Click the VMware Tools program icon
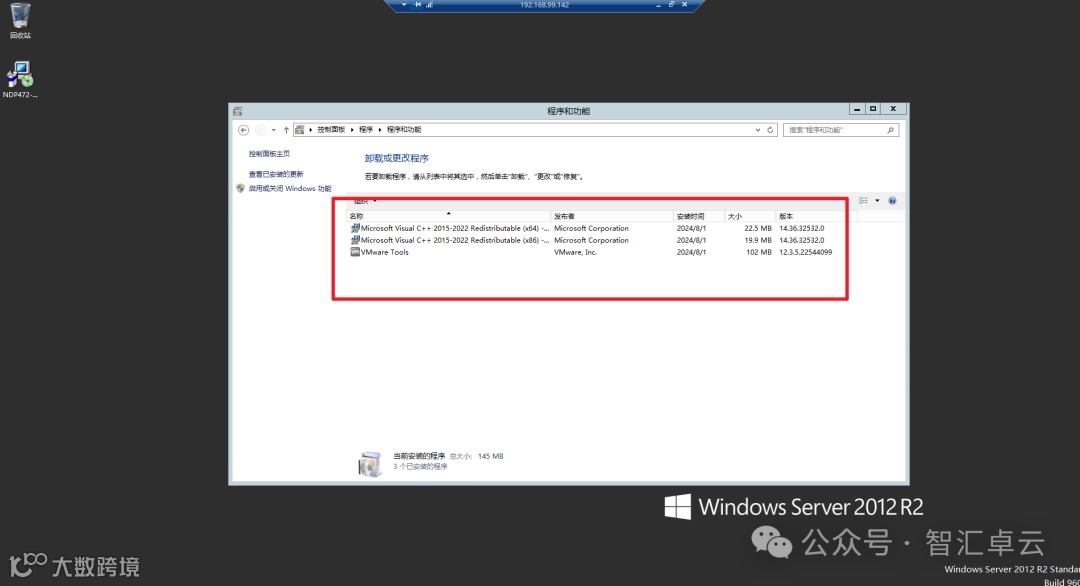 pos(355,252)
